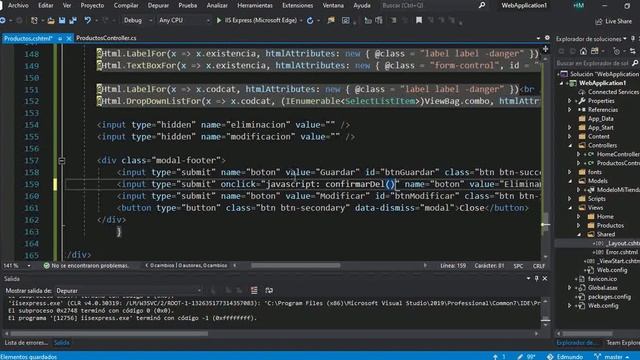The image size is (640, 360).
Task: Pin the Productos.cshtml tab
Action: tap(60, 38)
